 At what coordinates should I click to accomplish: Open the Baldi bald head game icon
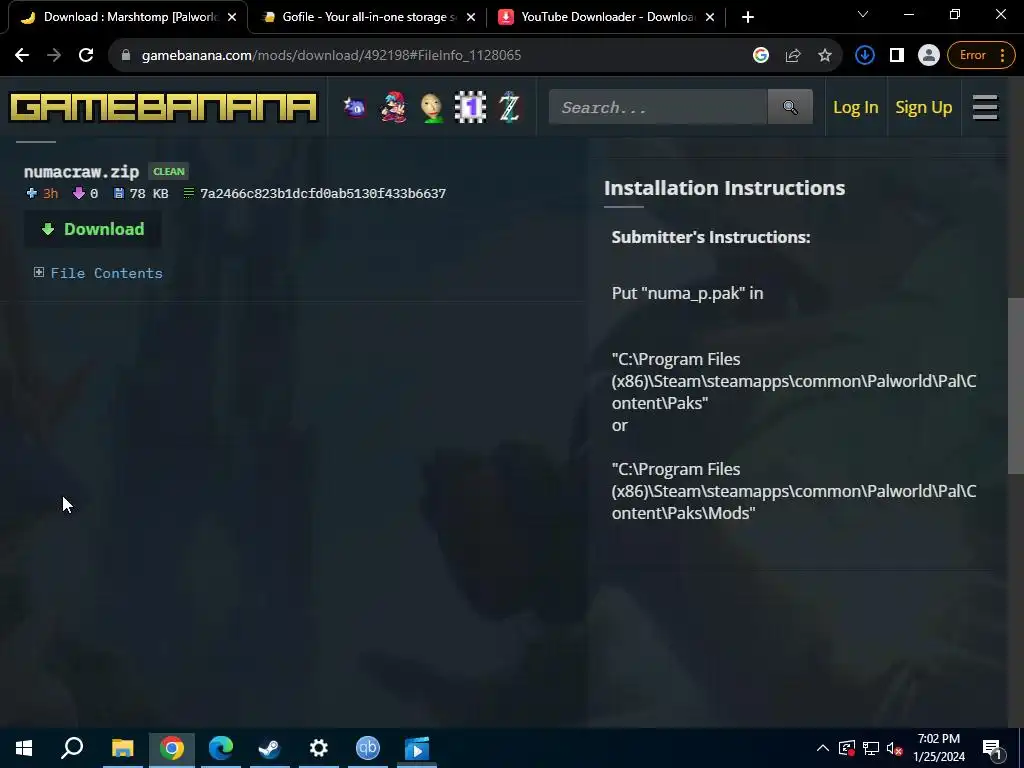point(432,107)
